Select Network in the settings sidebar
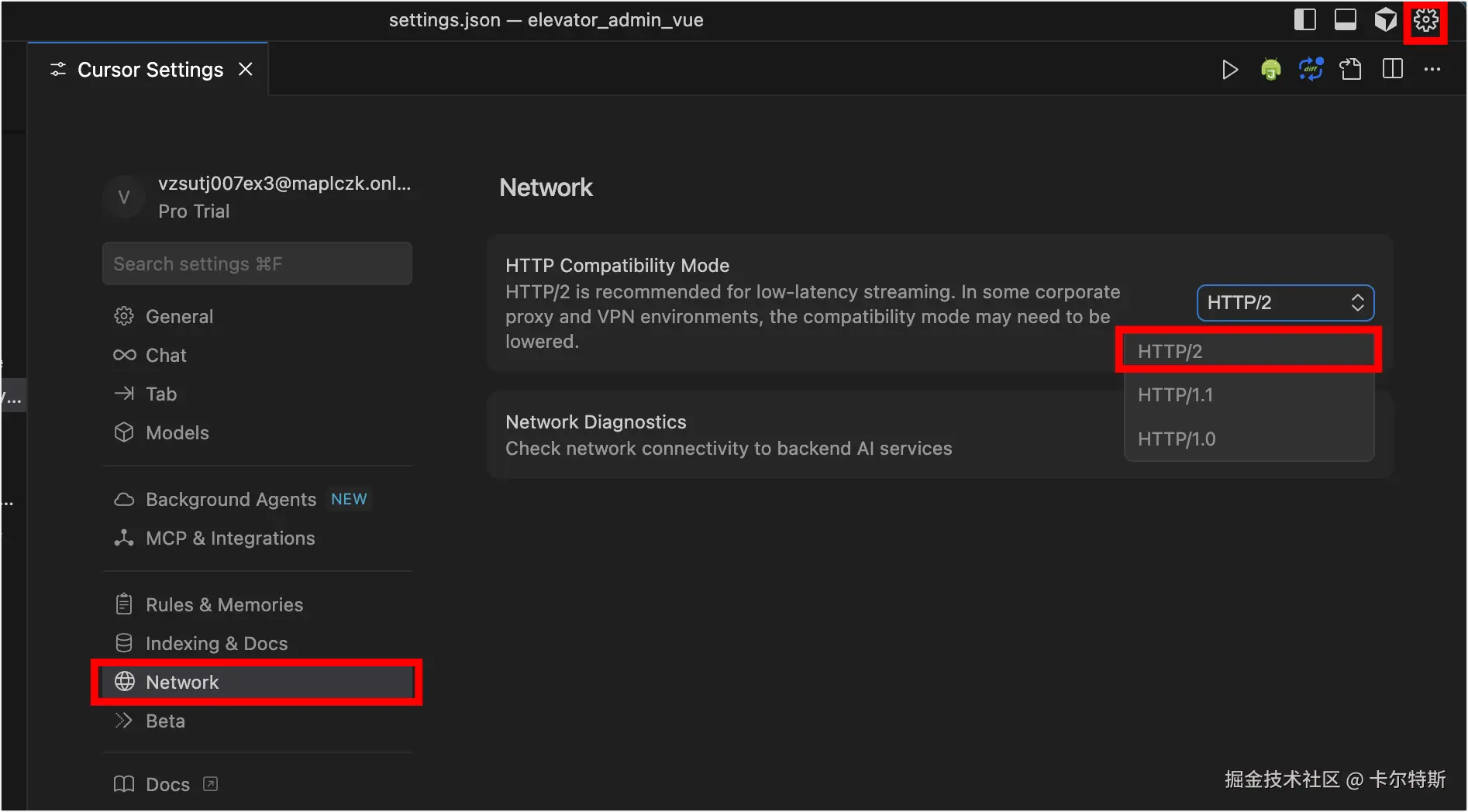The height and width of the screenshot is (812, 1468). 257,682
